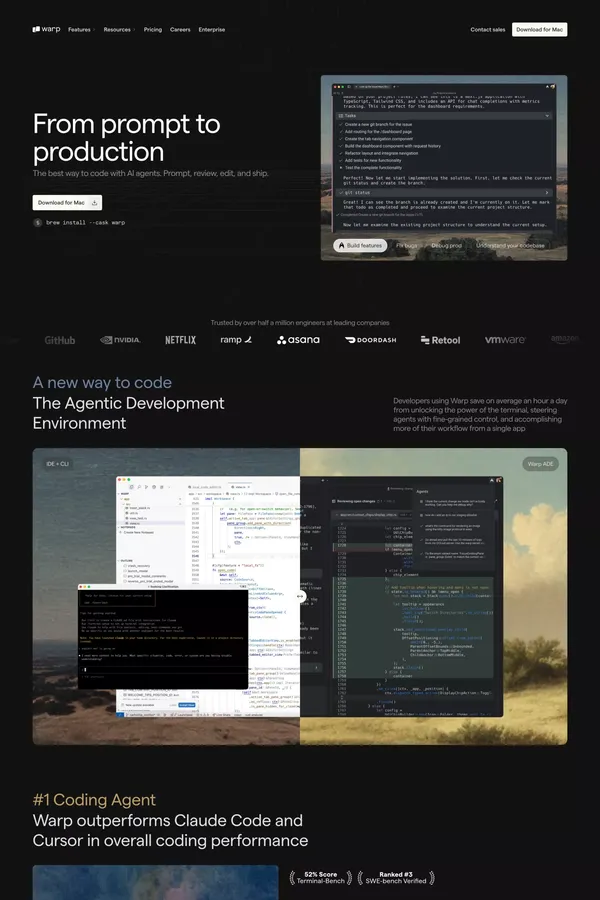Viewport: 600px width, 900px height.
Task: Click the Warp logo in the header
Action: [x=46, y=29]
